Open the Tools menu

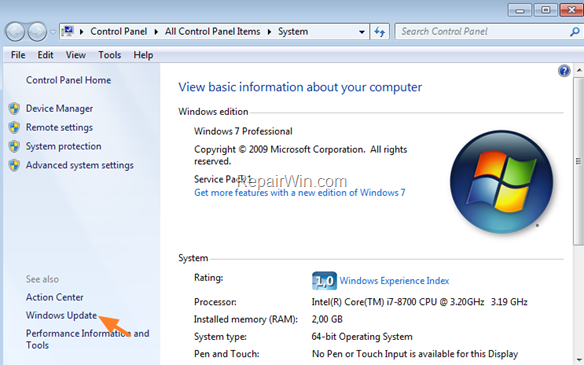(110, 55)
